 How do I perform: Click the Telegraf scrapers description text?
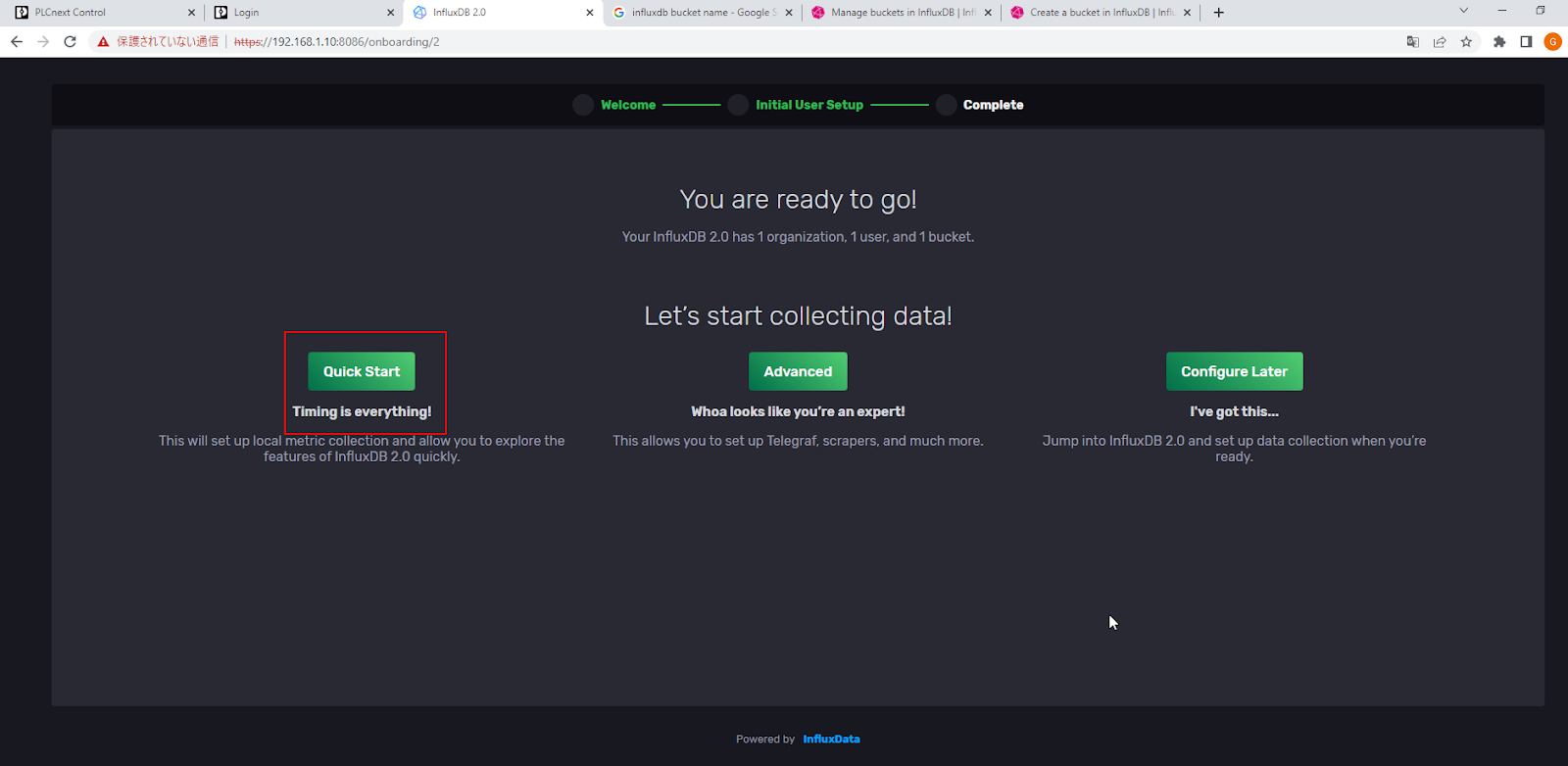point(798,441)
